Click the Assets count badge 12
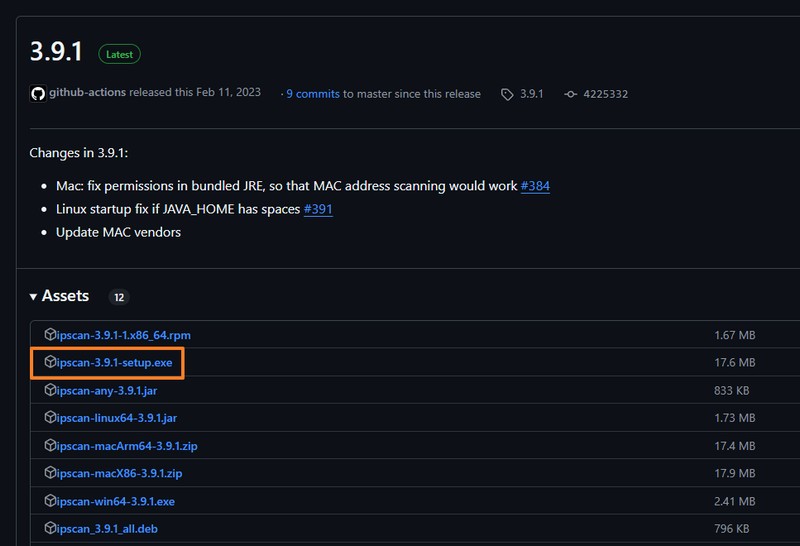Screen dimensions: 800x546 pos(119,297)
